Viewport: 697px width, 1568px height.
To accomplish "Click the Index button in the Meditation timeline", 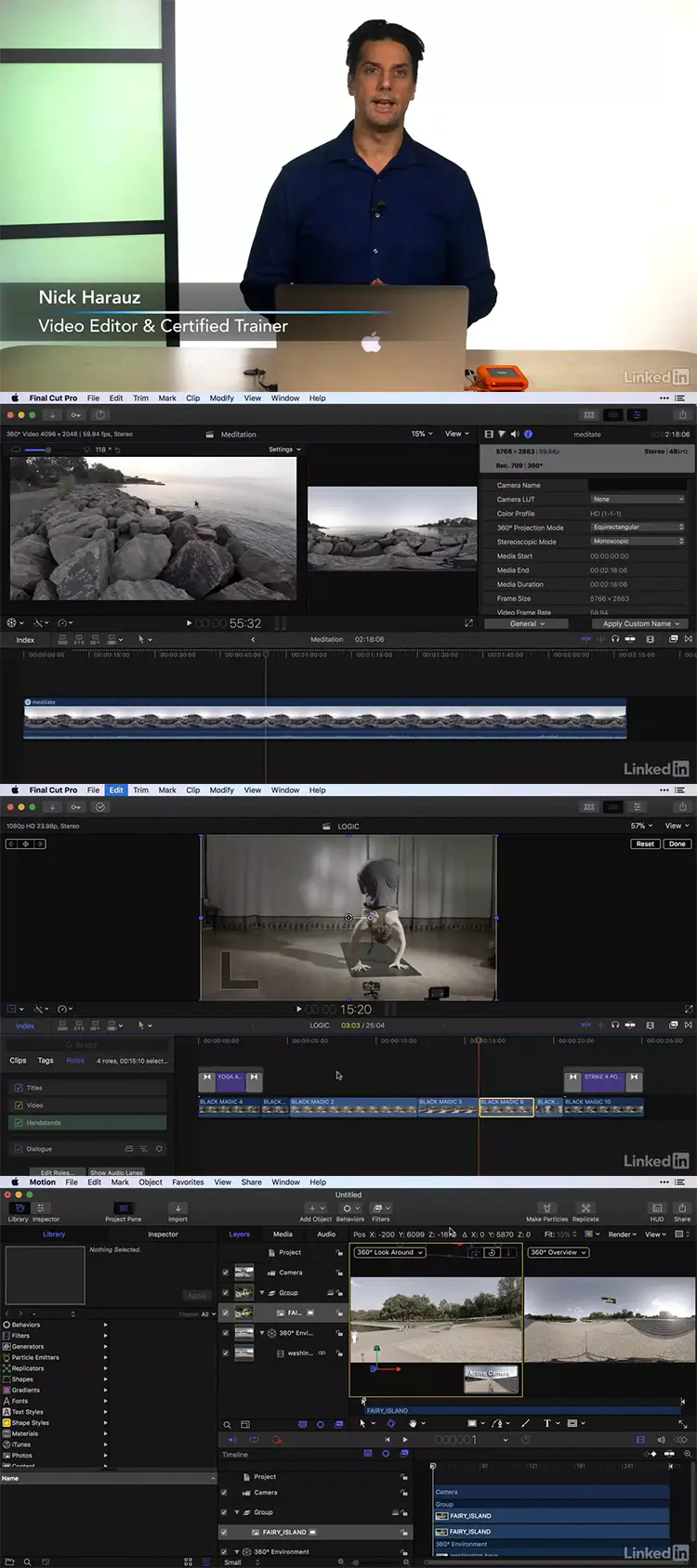I will coord(25,640).
